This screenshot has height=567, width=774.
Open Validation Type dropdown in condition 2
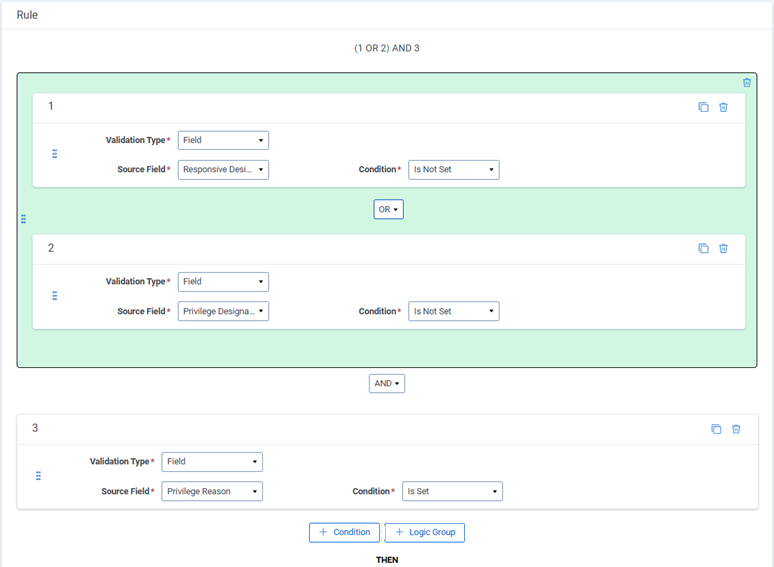coord(223,282)
